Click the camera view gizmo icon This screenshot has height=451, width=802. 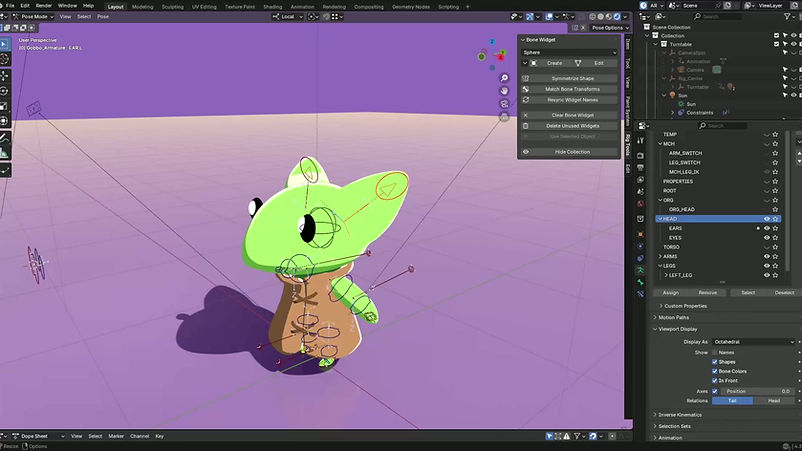(506, 103)
